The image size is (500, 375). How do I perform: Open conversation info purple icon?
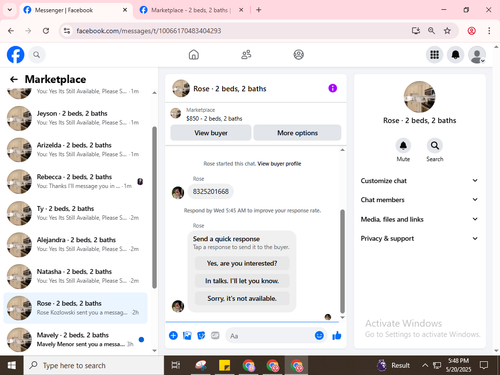tap(332, 88)
